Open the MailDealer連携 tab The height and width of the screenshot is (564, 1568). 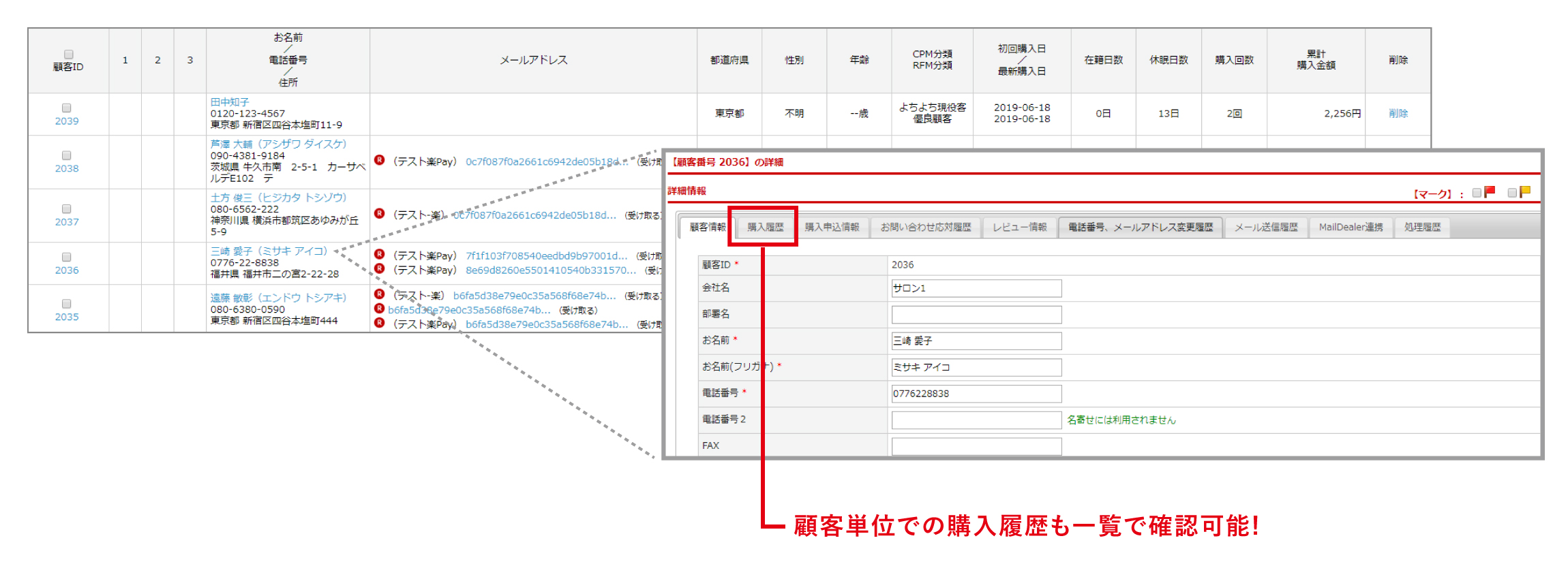point(1350,228)
